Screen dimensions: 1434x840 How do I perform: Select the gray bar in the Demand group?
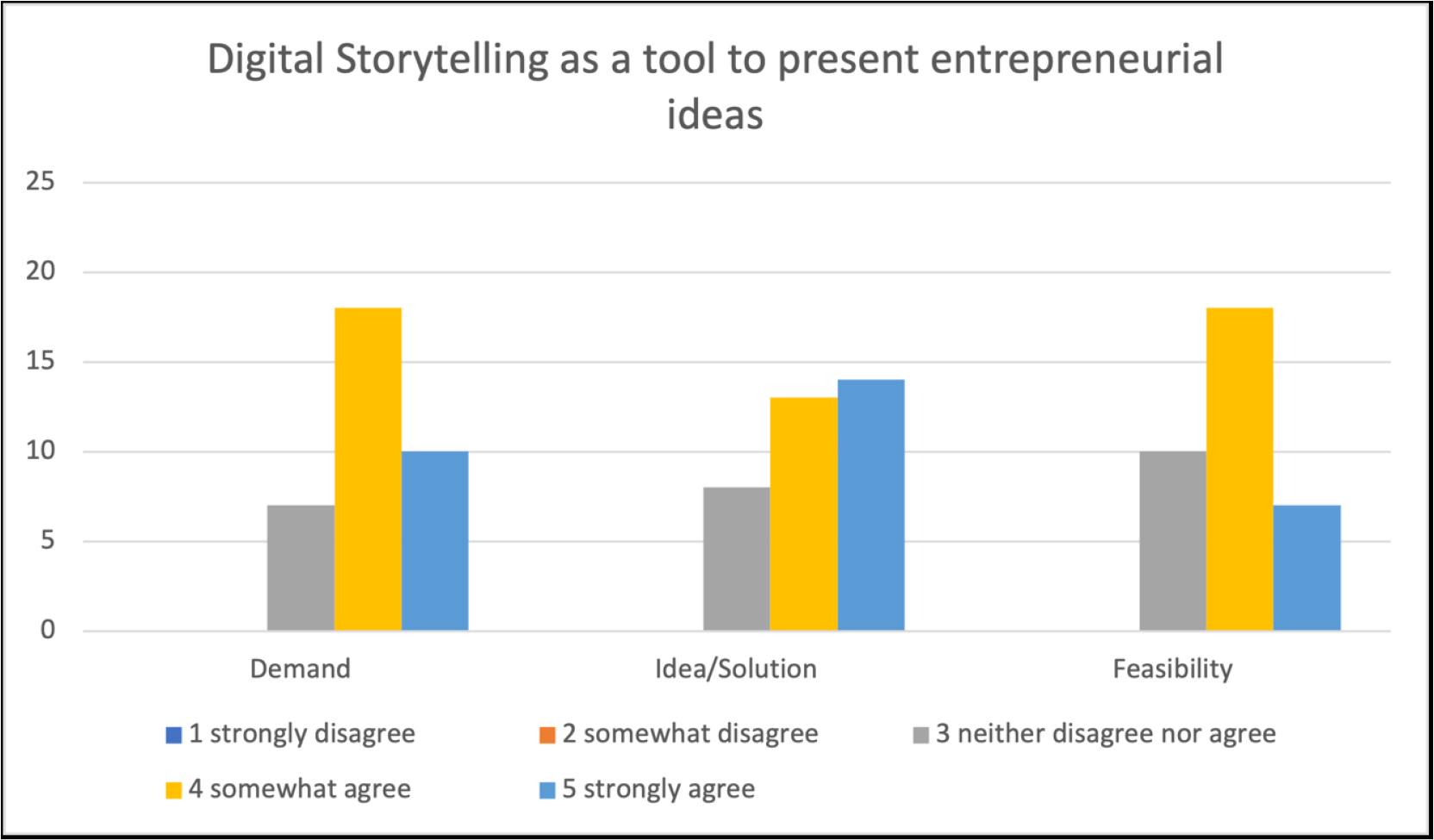tap(301, 568)
